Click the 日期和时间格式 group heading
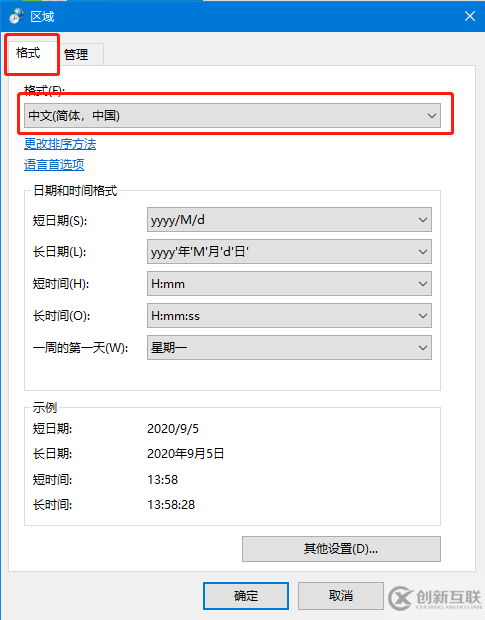This screenshot has width=485, height=620. 75,191
